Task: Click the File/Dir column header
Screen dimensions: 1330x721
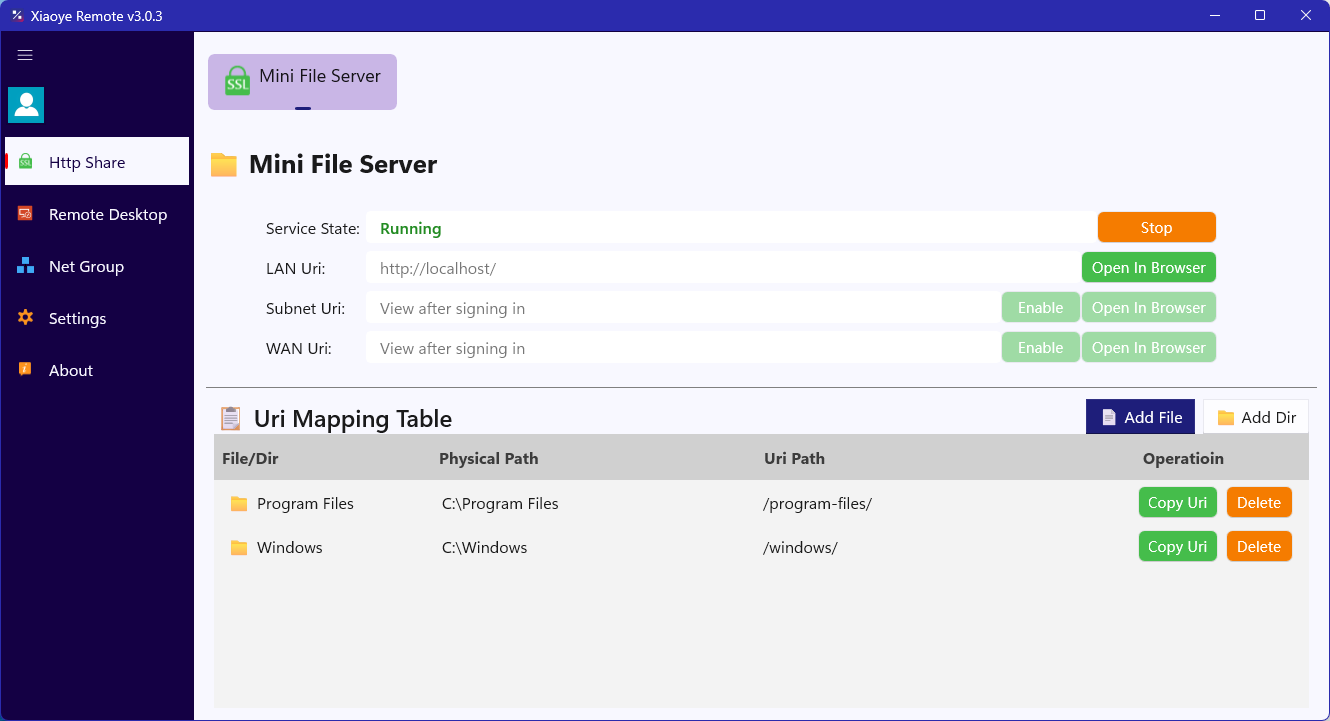Action: pos(251,458)
